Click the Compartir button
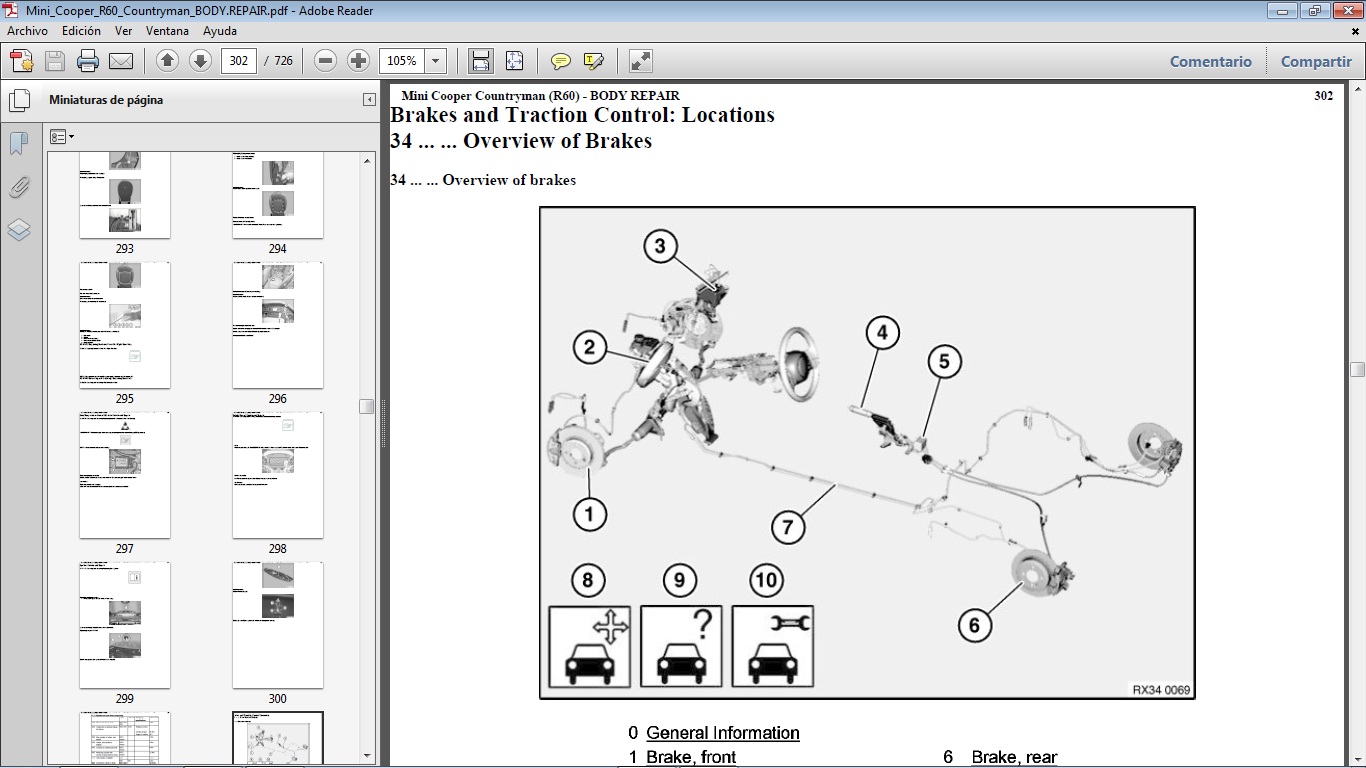The image size is (1366, 768). [1315, 61]
